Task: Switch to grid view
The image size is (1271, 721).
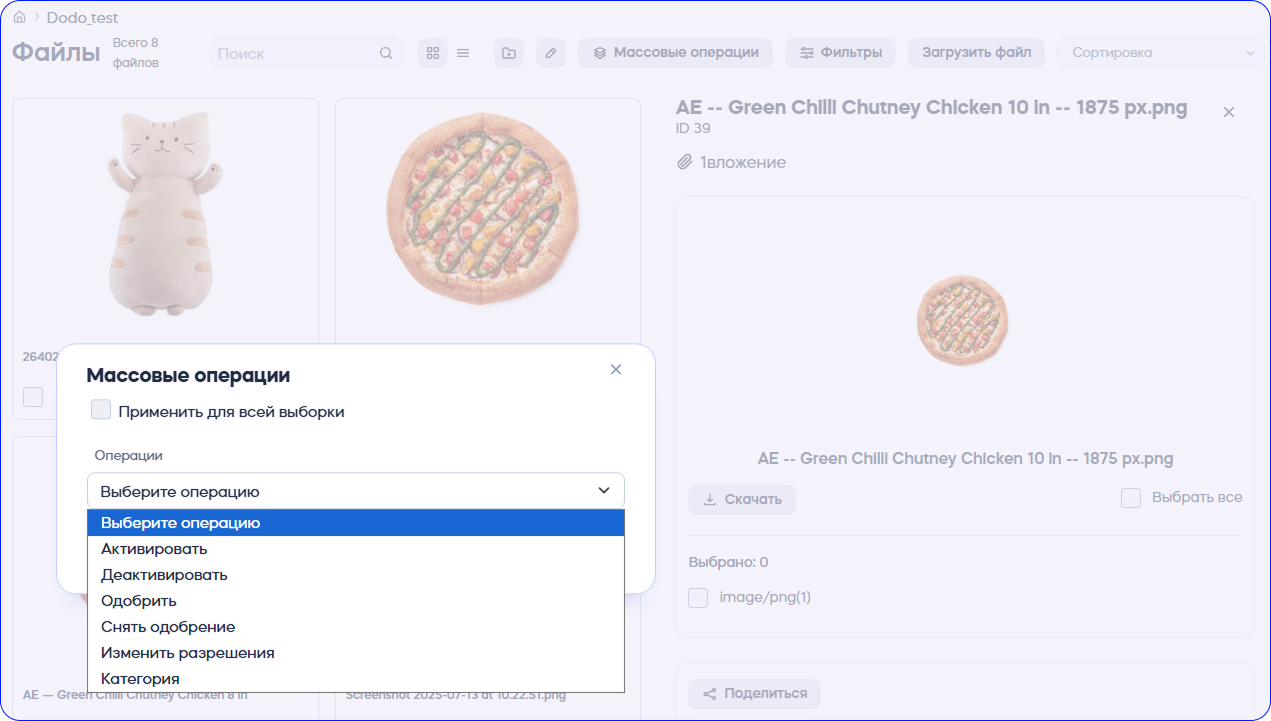Action: point(433,53)
